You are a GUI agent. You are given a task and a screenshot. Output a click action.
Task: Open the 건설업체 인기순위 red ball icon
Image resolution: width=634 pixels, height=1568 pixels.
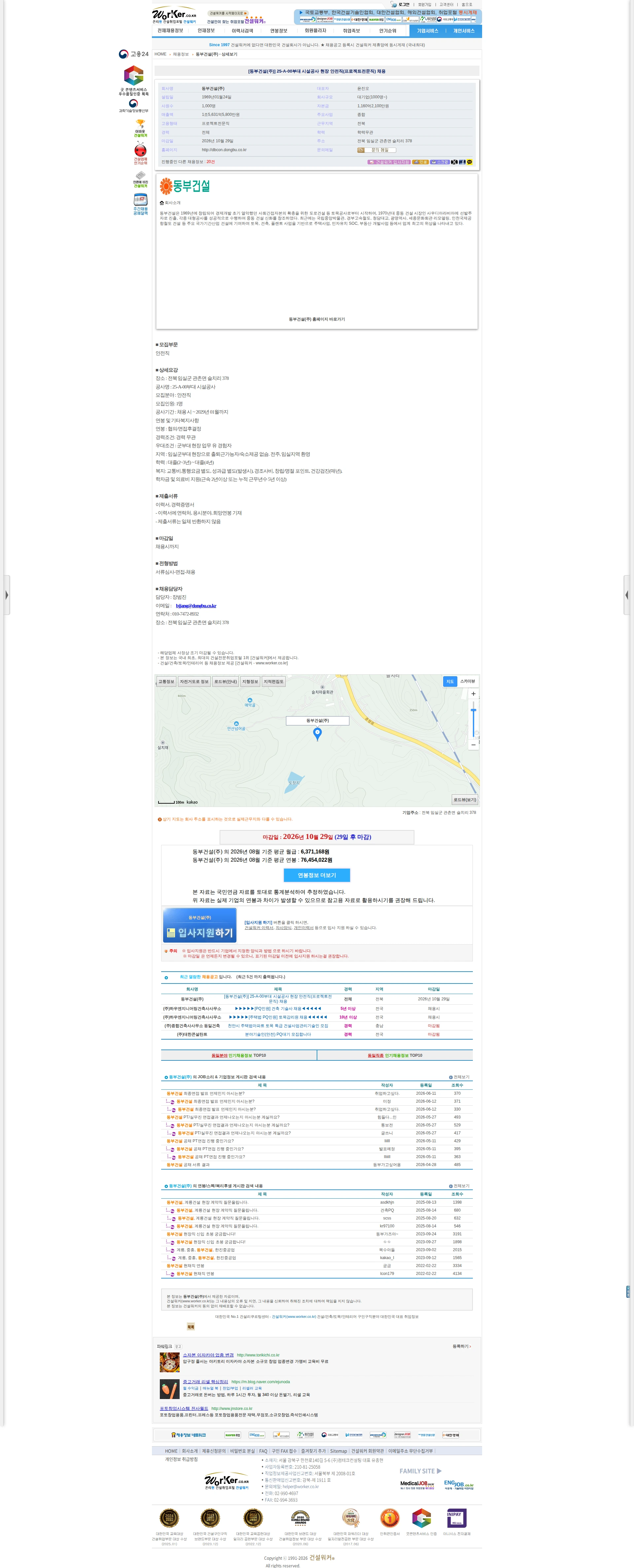click(140, 153)
